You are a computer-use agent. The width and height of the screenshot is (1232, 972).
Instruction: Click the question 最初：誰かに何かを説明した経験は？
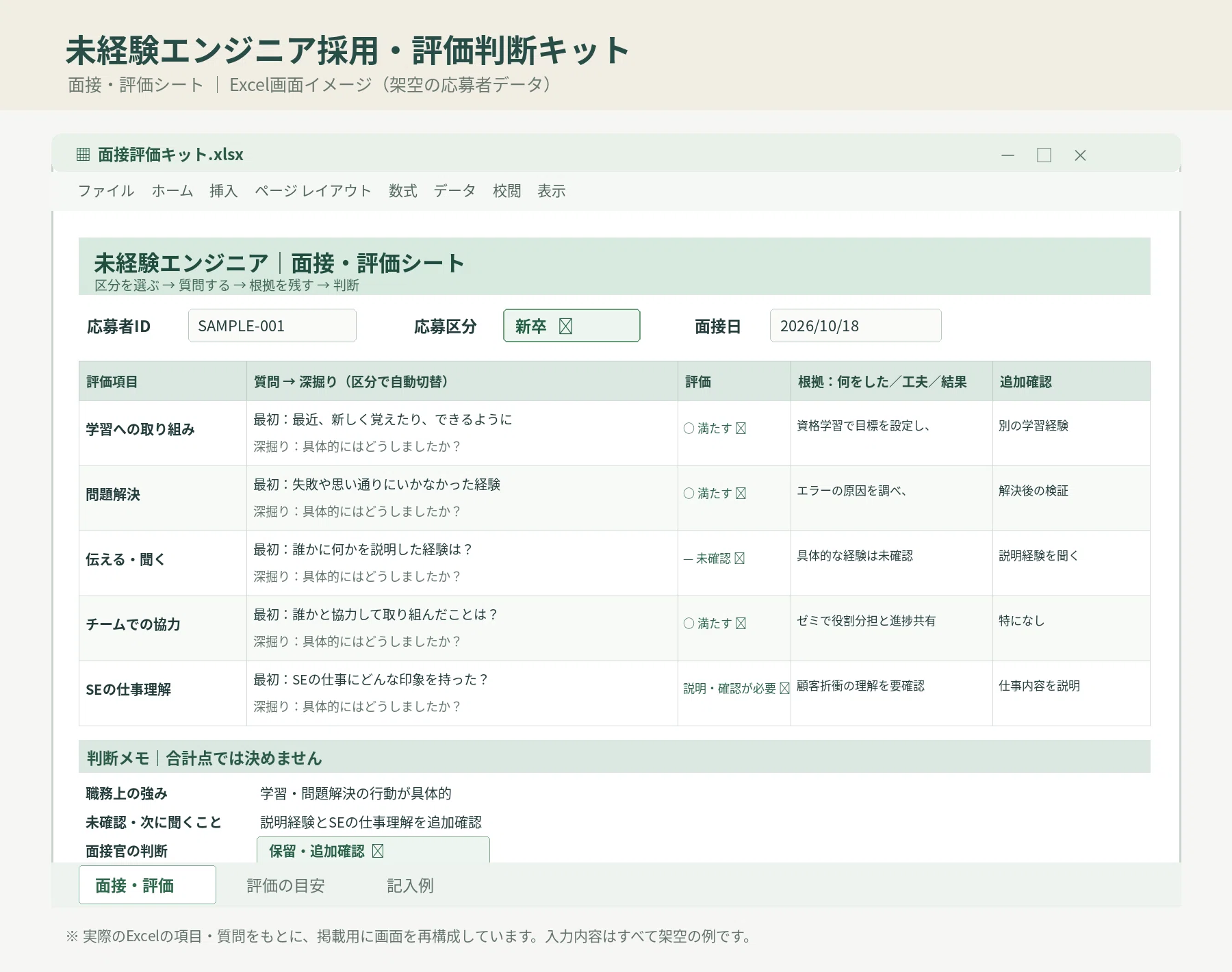[363, 549]
